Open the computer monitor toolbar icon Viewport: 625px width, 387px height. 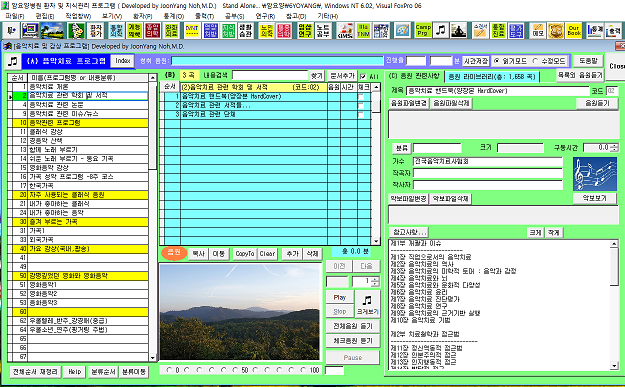click(31, 30)
